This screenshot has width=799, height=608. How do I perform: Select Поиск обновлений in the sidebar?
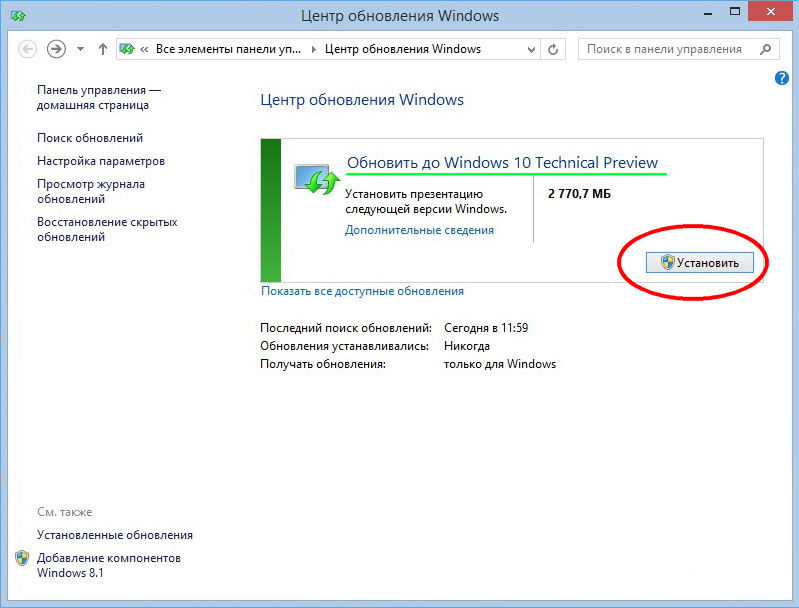pos(90,138)
